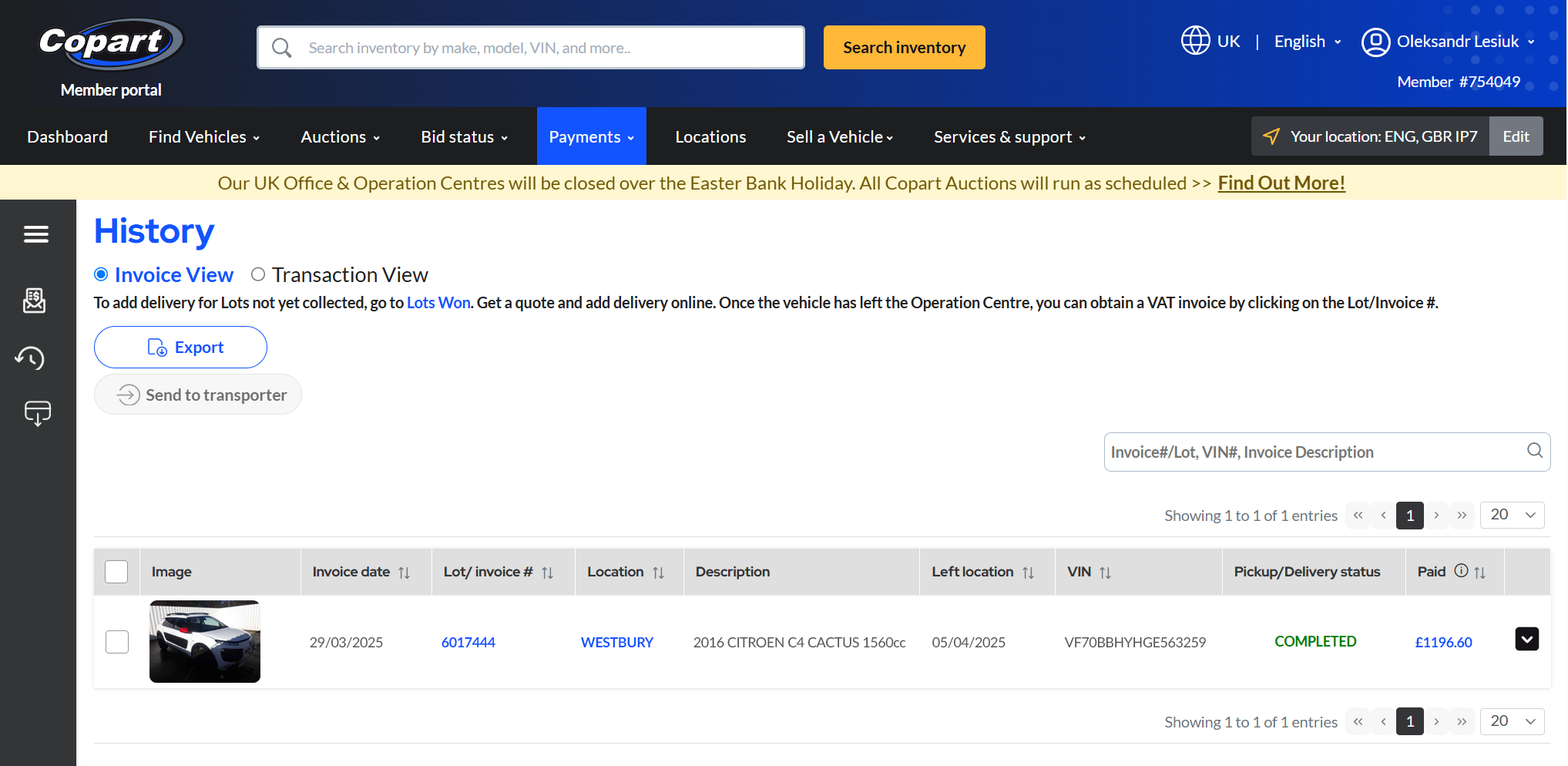Go to previous page in top pagination
Screen dimensions: 1568x766
[x=1384, y=515]
